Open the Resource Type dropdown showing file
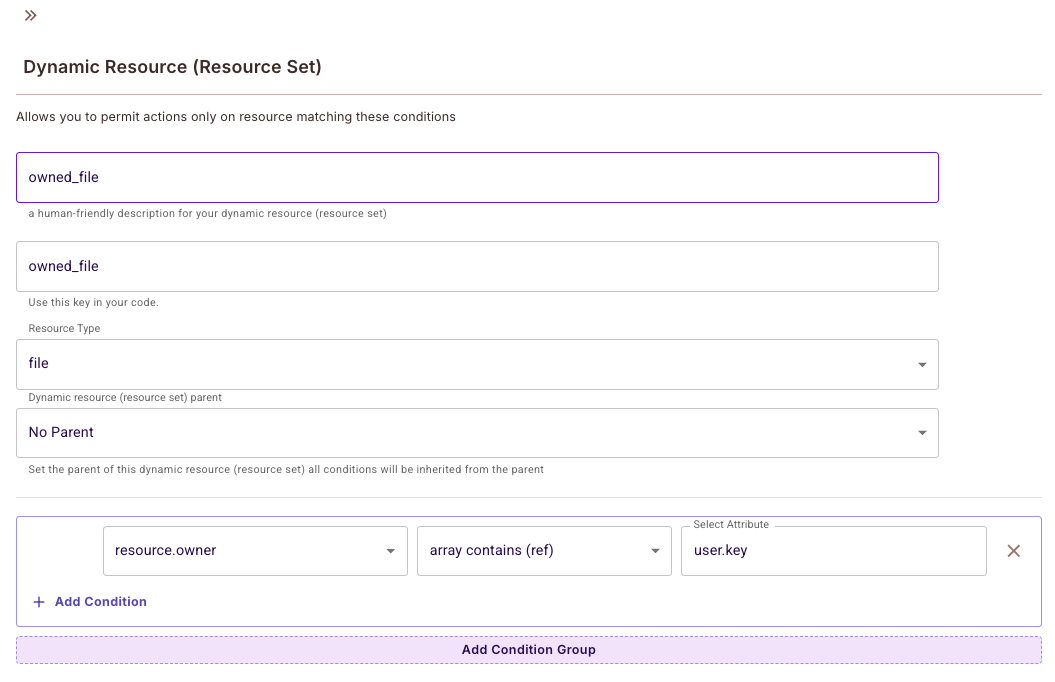Image resolution: width=1055 pixels, height=682 pixels. coord(460,365)
